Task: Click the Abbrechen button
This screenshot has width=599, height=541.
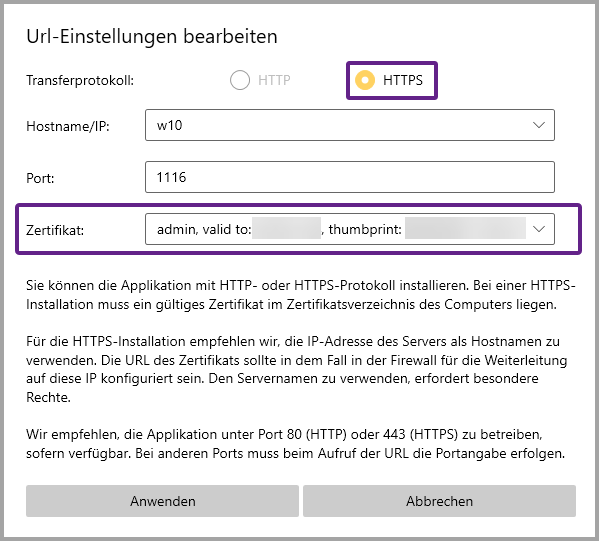Action: 439,501
